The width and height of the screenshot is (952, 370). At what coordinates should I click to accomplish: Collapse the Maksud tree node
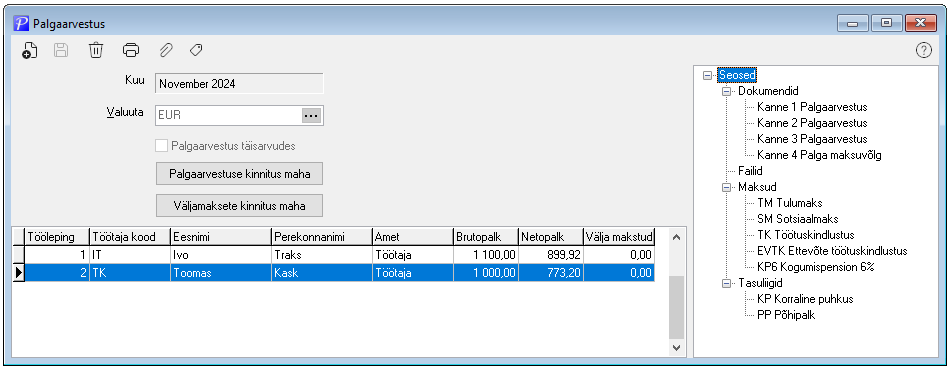tap(726, 187)
